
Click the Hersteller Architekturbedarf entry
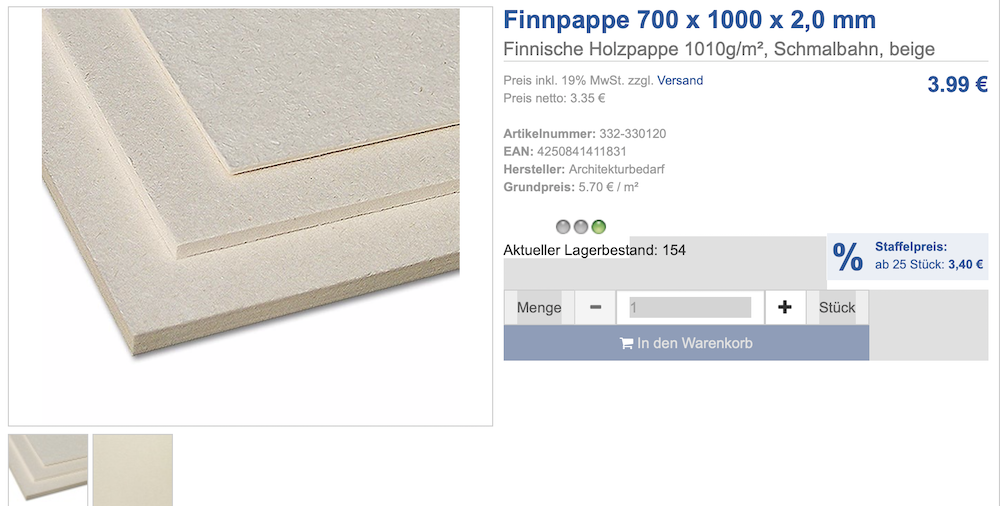pyautogui.click(x=584, y=170)
